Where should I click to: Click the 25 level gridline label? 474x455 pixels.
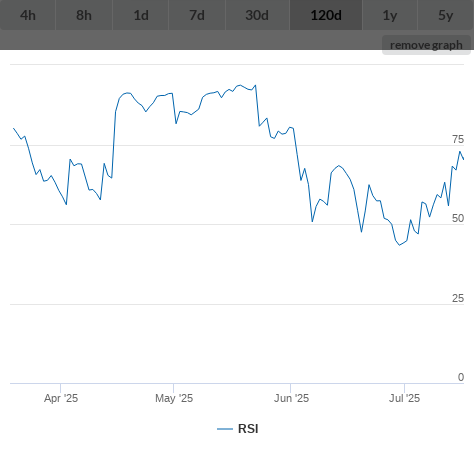click(458, 298)
